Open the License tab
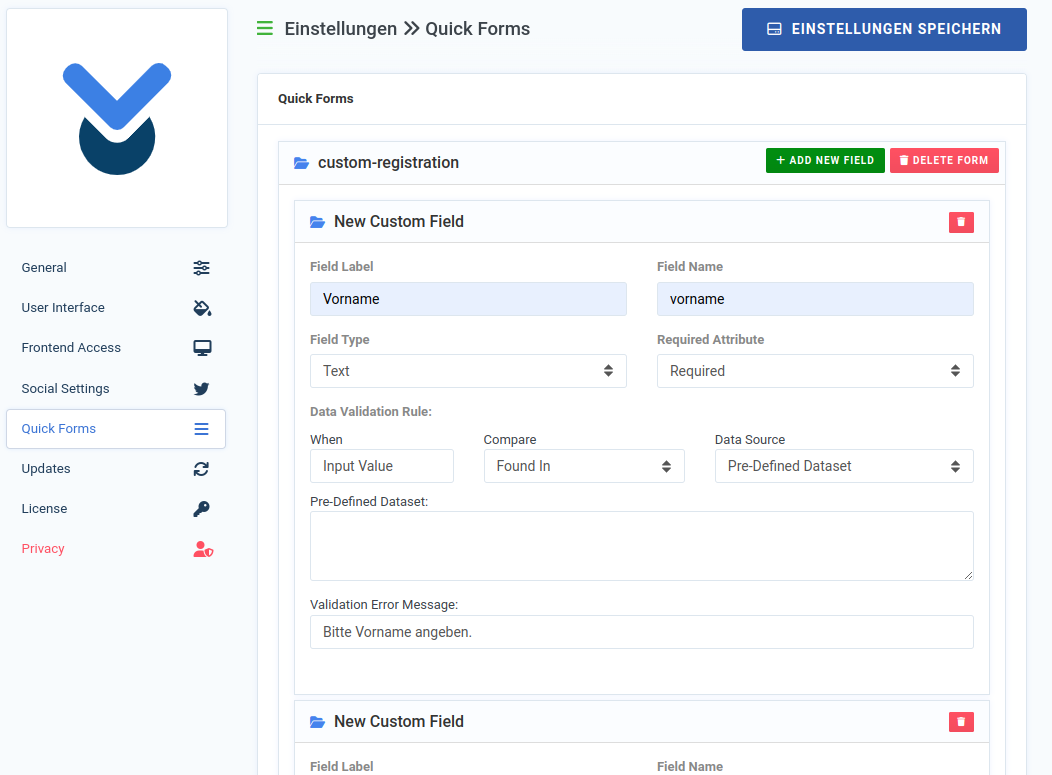Screen dimensions: 1052x775 tap(116, 509)
